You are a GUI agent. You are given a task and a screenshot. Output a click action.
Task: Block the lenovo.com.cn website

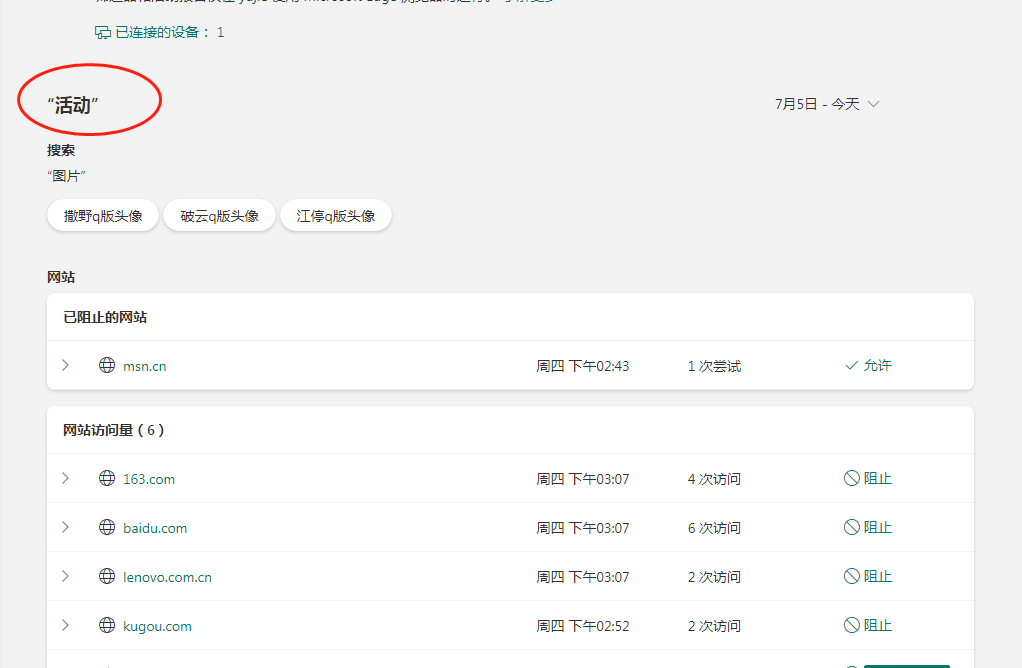[868, 576]
